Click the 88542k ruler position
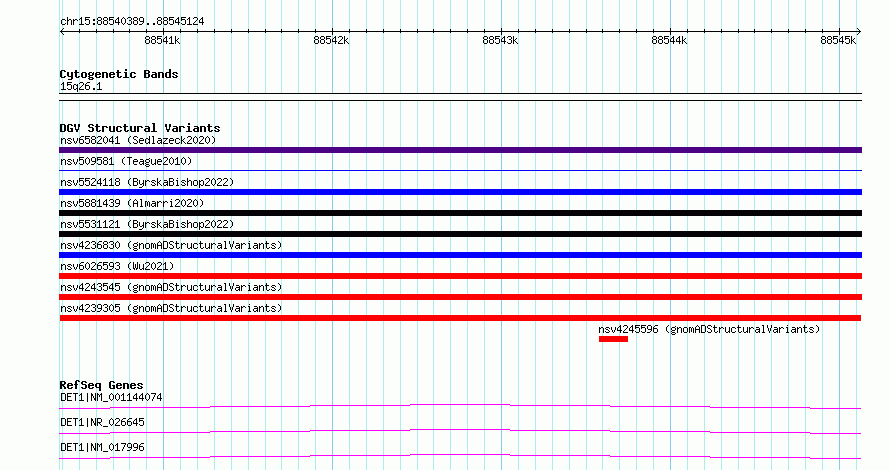The image size is (890, 470). tap(331, 40)
